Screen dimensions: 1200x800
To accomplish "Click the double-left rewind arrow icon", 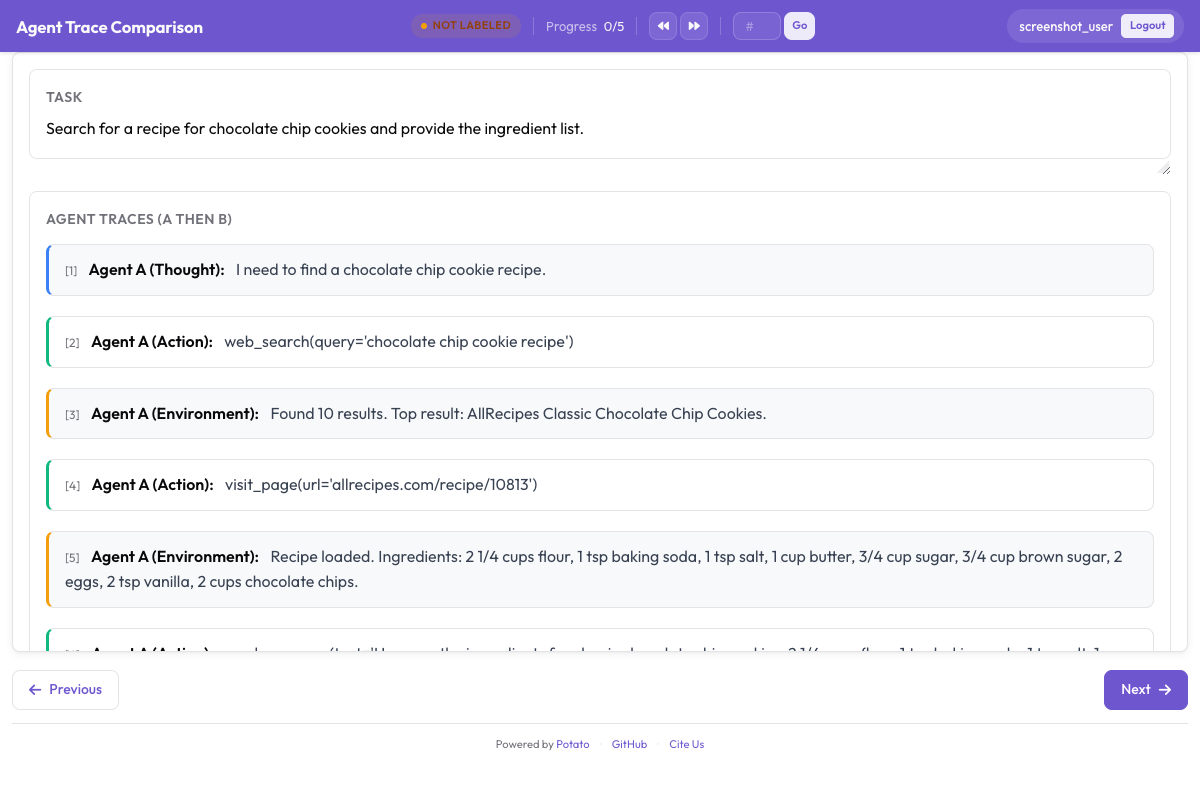I will [x=663, y=26].
